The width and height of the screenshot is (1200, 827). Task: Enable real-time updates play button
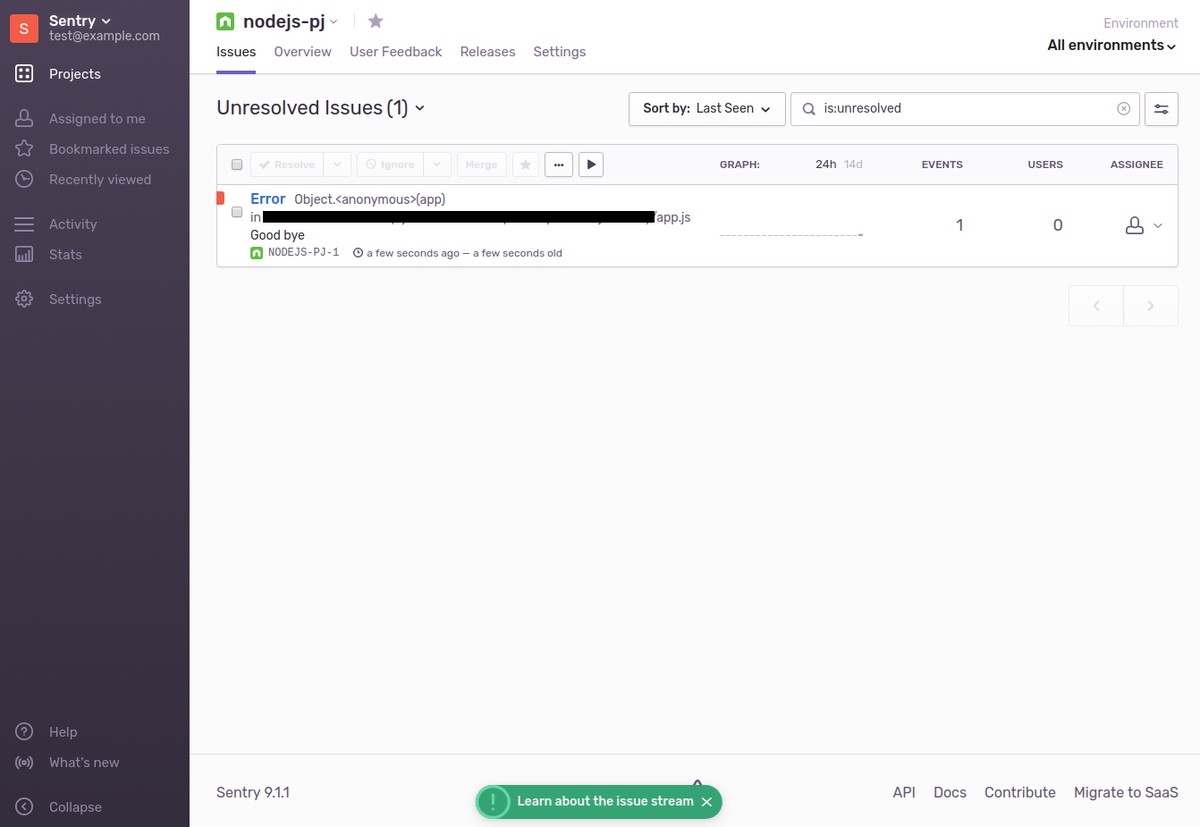pyautogui.click(x=591, y=165)
